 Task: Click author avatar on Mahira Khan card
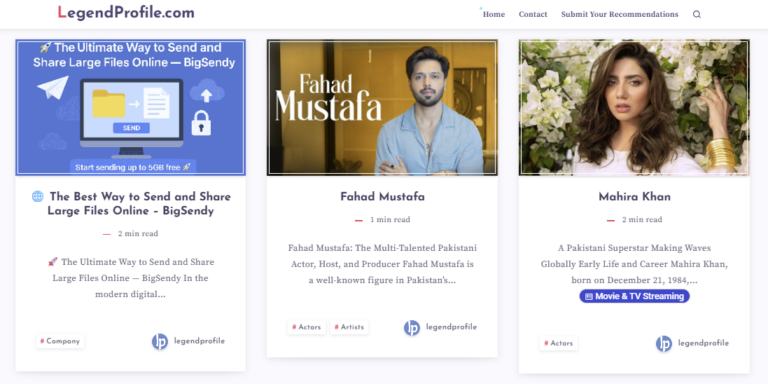[x=664, y=344]
